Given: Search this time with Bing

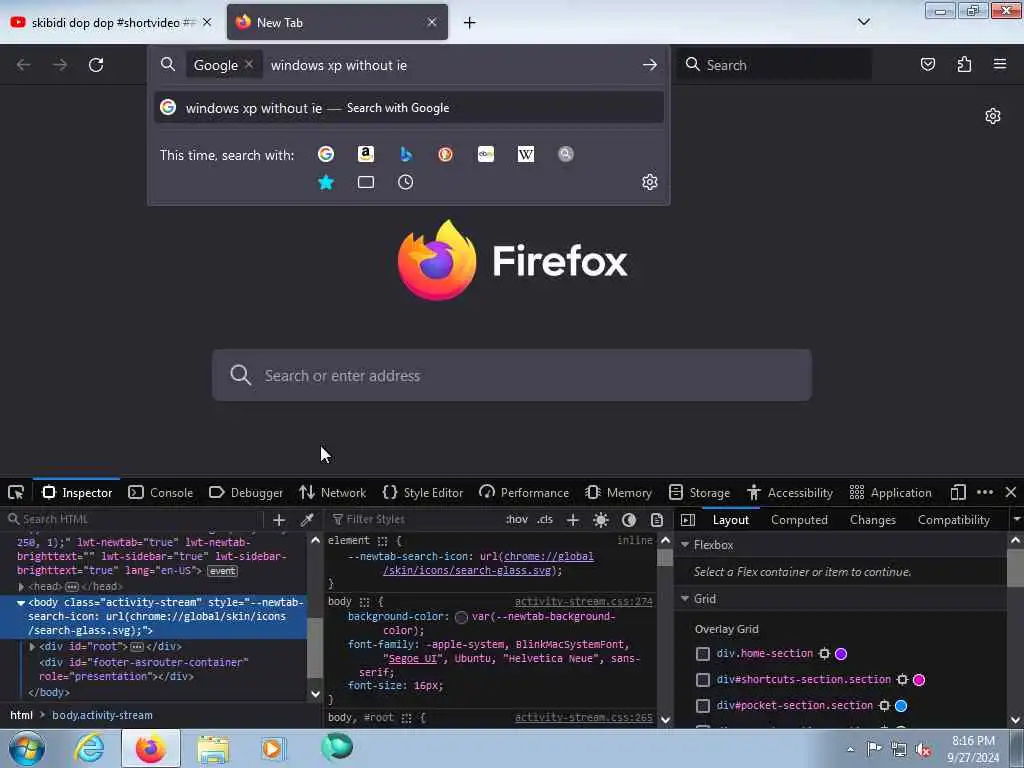Looking at the screenshot, I should (406, 154).
